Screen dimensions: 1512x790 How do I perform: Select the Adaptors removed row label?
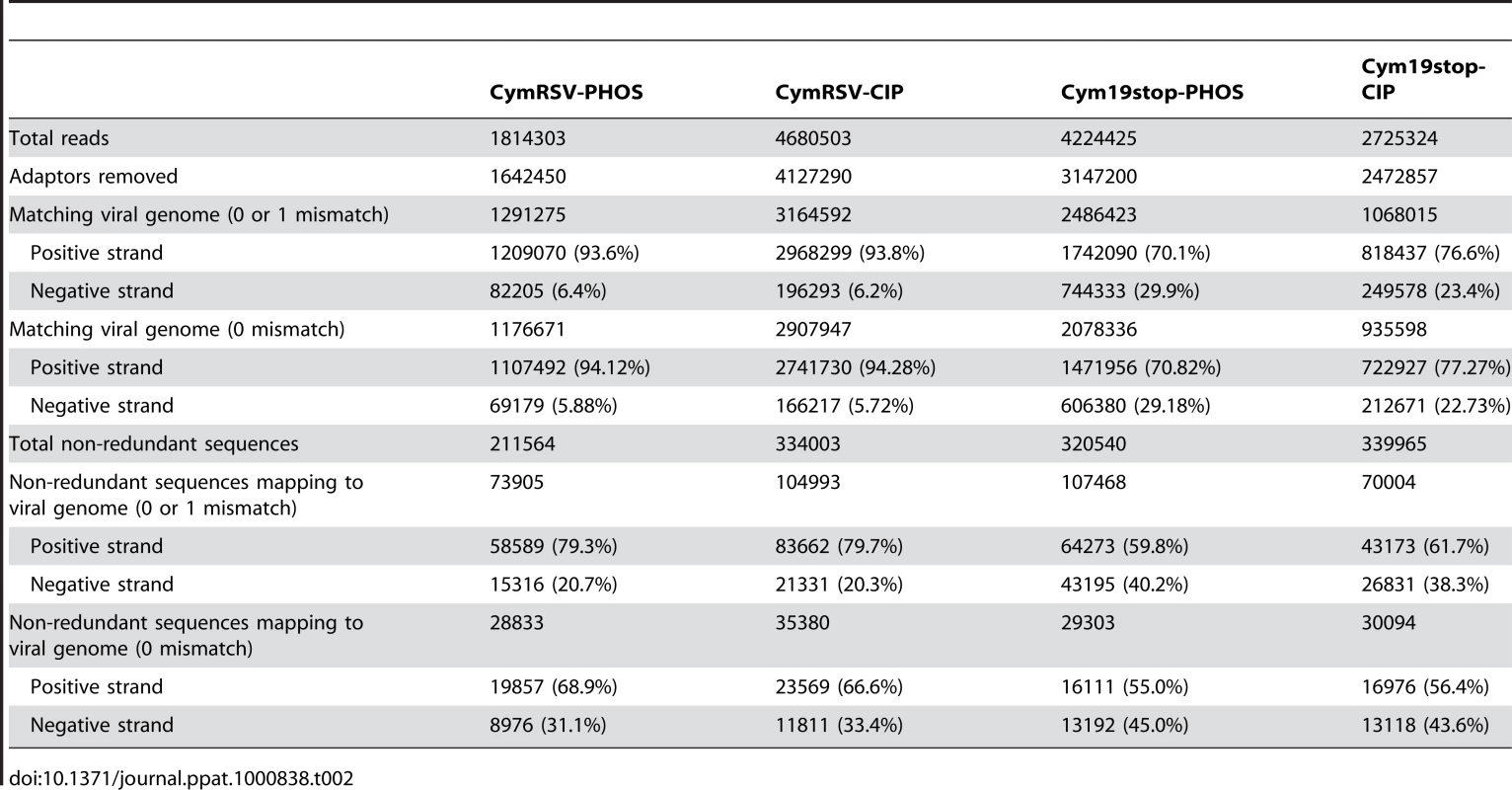point(94,177)
